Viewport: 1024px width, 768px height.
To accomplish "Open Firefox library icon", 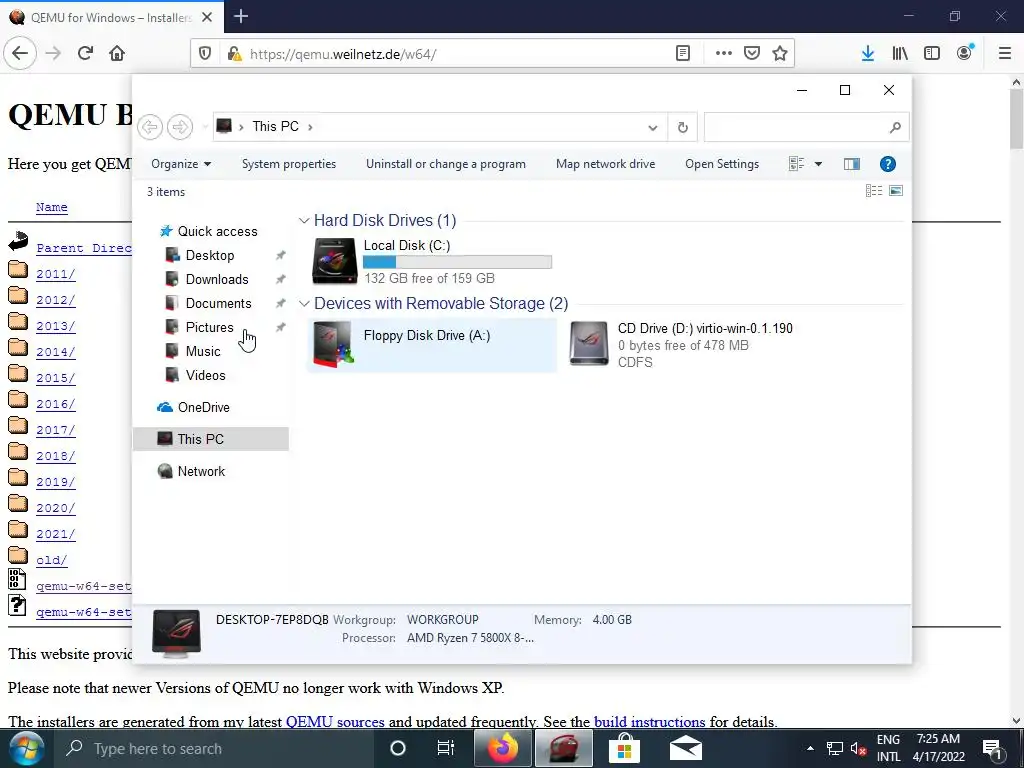I will point(900,54).
